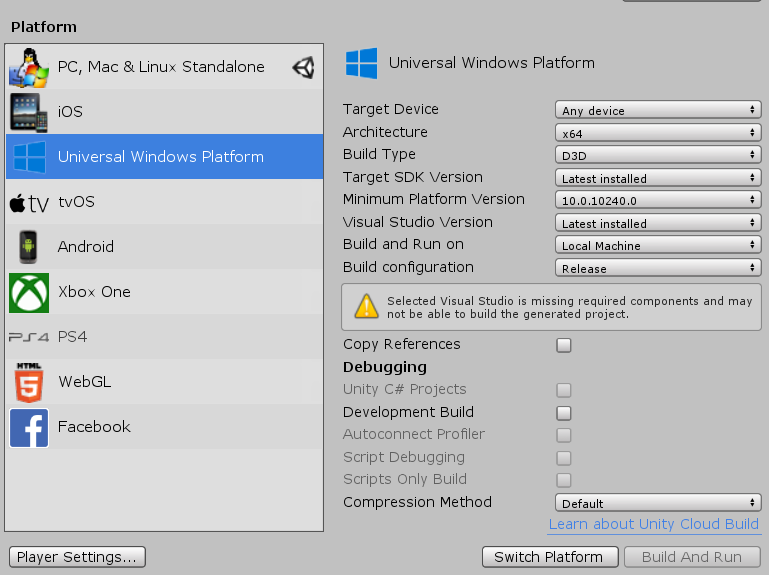Open the Build configuration Release dropdown
The width and height of the screenshot is (769, 575).
[x=658, y=268]
